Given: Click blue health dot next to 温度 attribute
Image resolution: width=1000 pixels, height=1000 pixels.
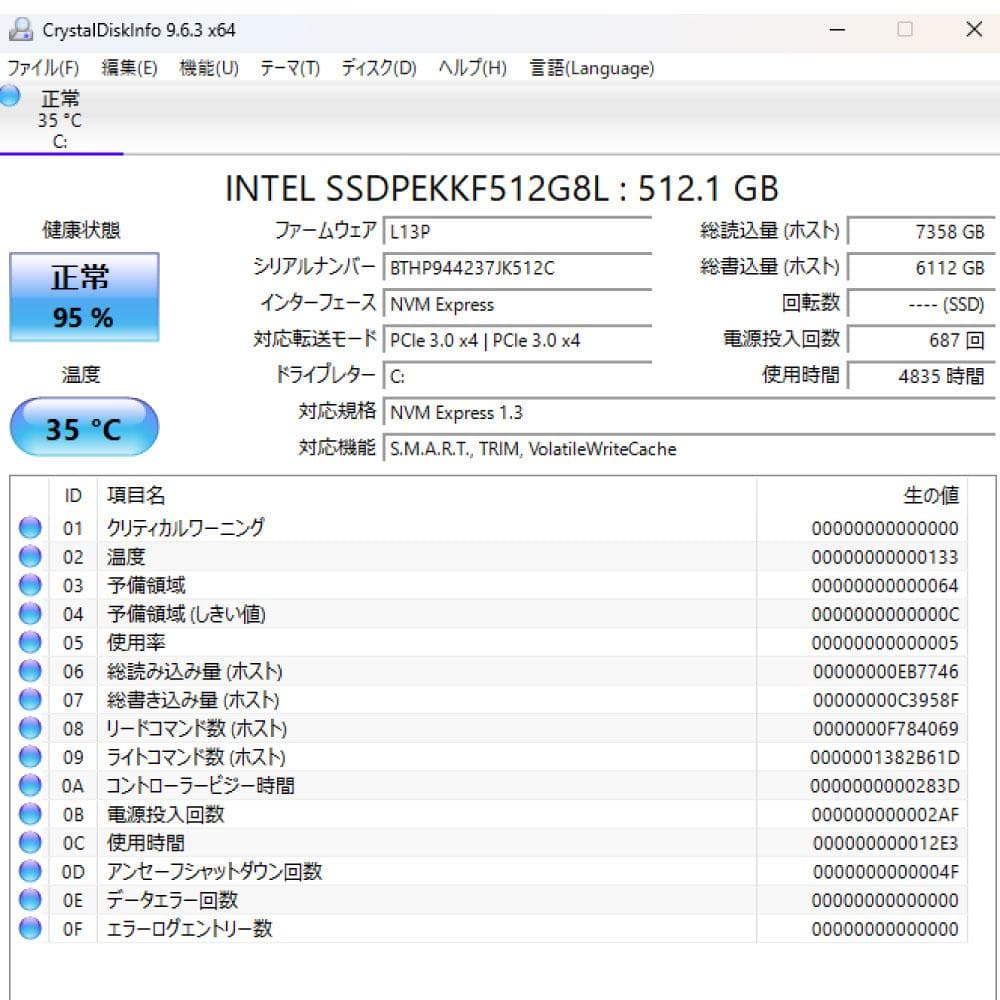Looking at the screenshot, I should tap(30, 557).
